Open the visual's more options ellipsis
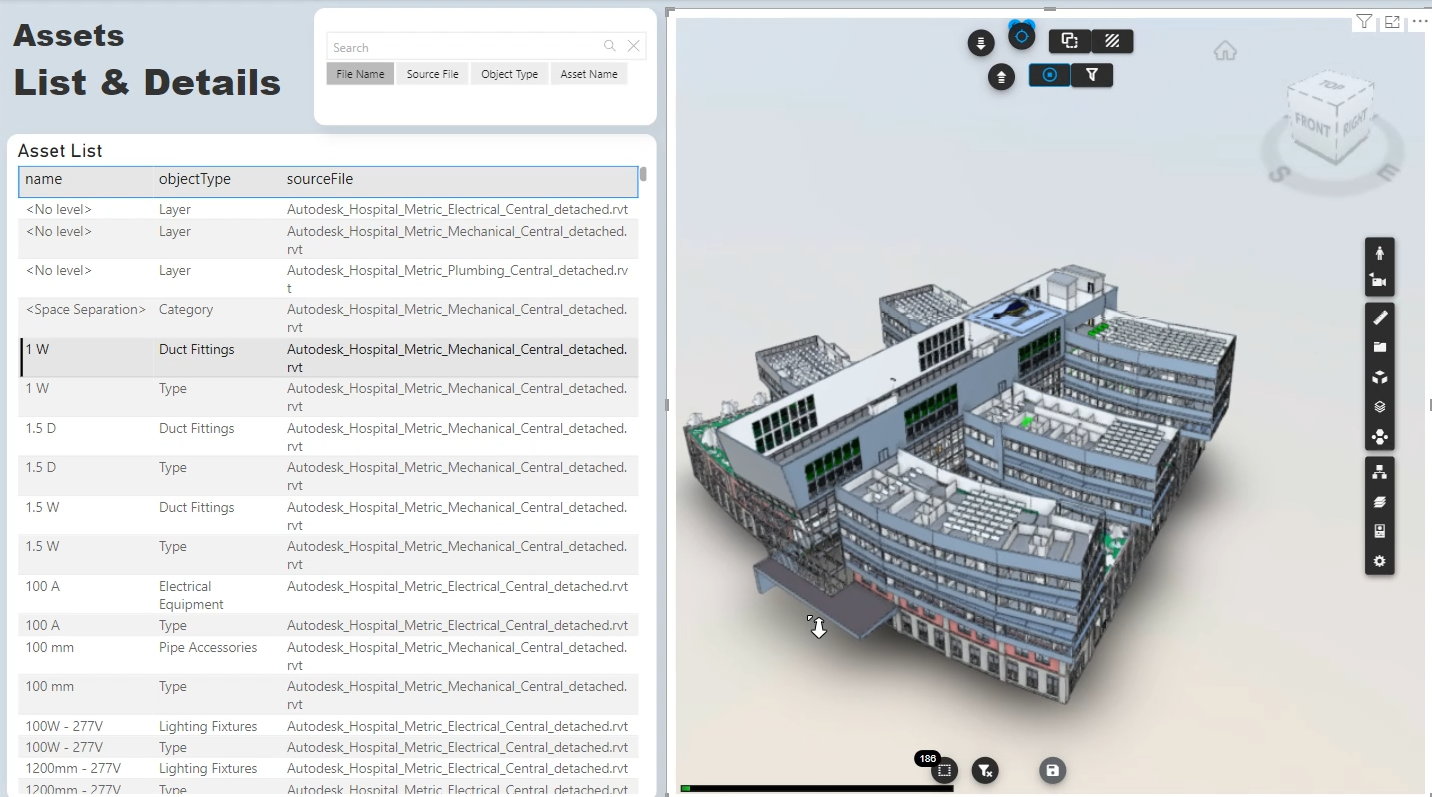This screenshot has width=1432, height=797. click(x=1419, y=21)
